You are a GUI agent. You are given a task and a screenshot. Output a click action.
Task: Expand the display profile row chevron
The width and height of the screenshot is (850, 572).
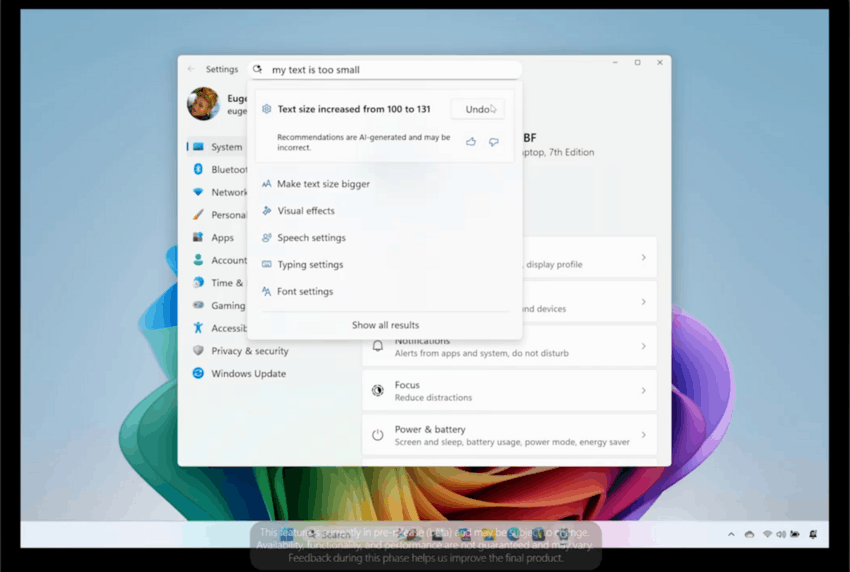[643, 258]
